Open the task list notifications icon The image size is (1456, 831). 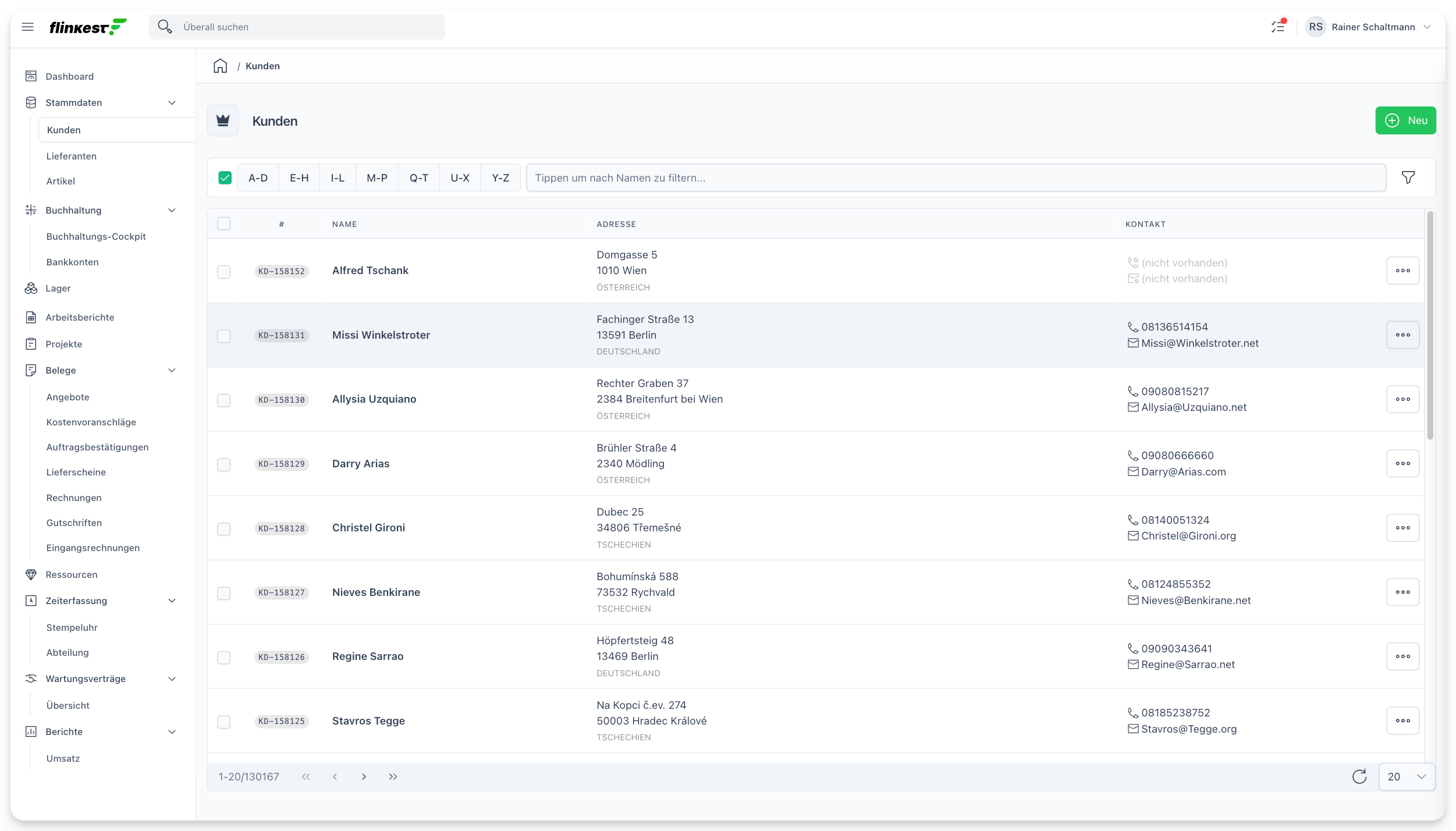click(x=1278, y=27)
